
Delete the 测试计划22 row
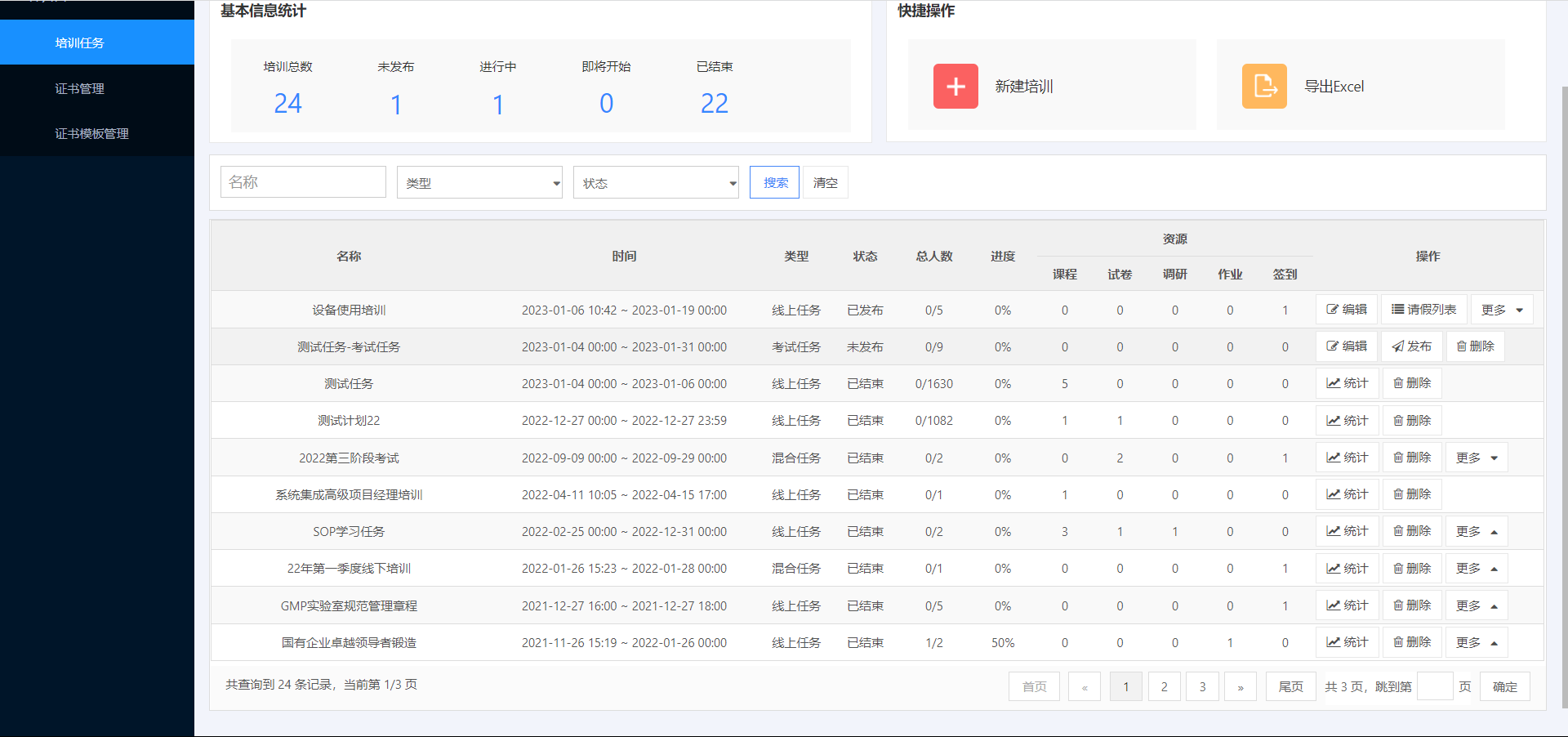click(x=1412, y=421)
